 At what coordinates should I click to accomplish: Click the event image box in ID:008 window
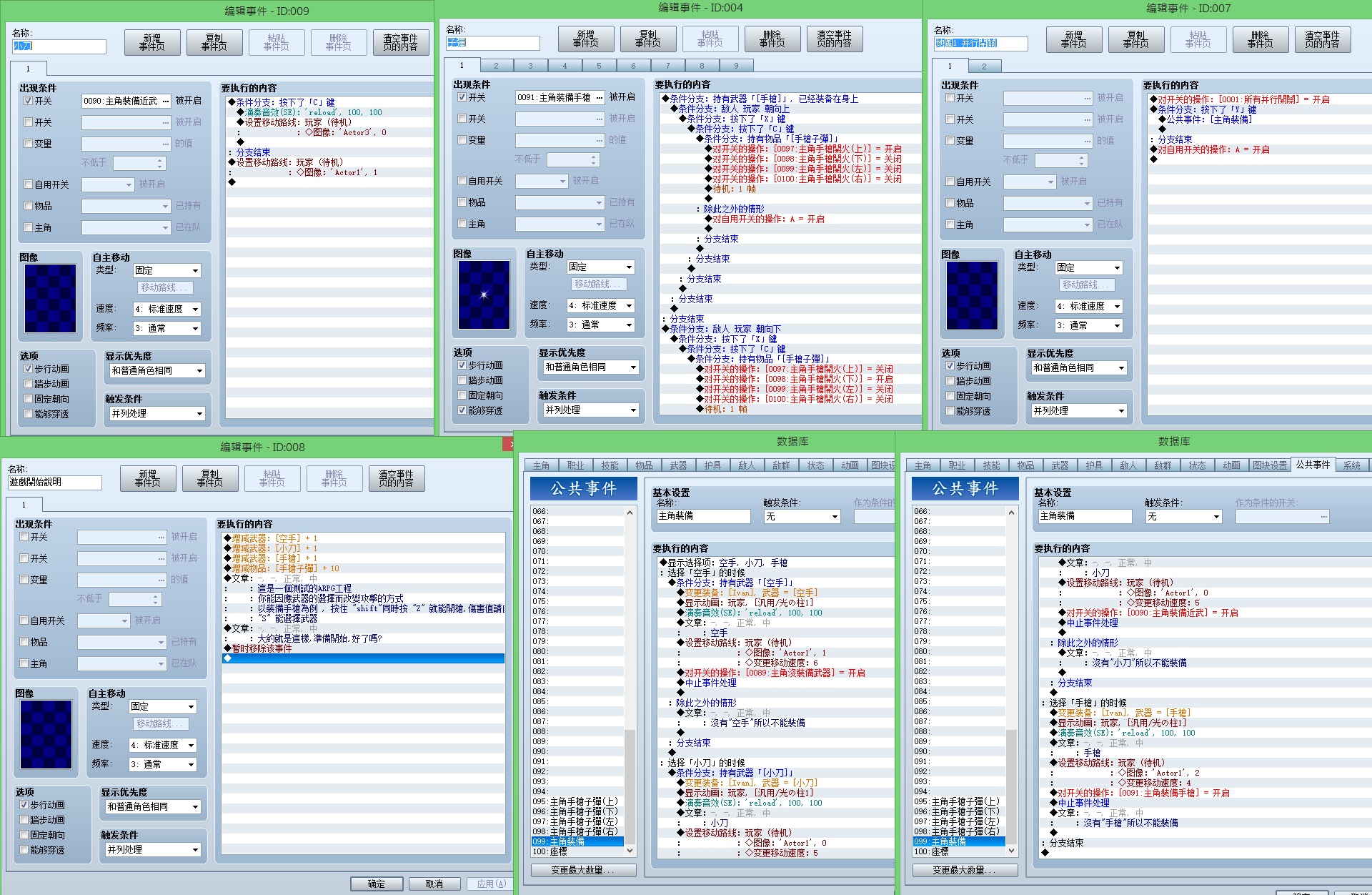(x=46, y=734)
